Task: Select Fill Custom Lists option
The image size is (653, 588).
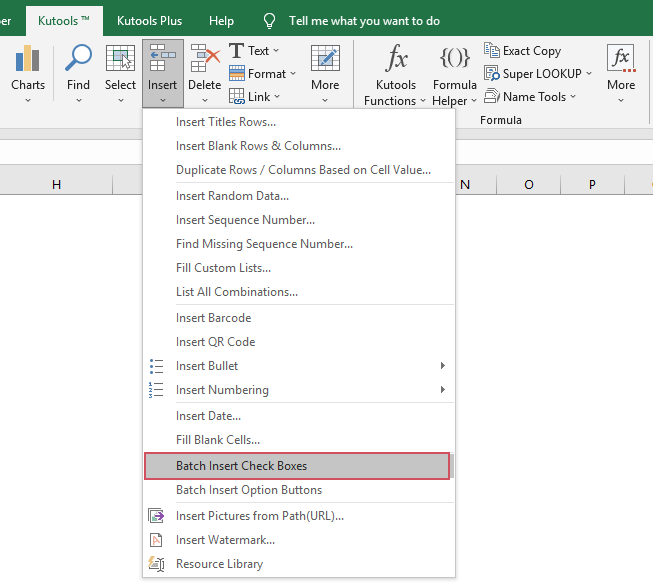Action: (x=299, y=268)
